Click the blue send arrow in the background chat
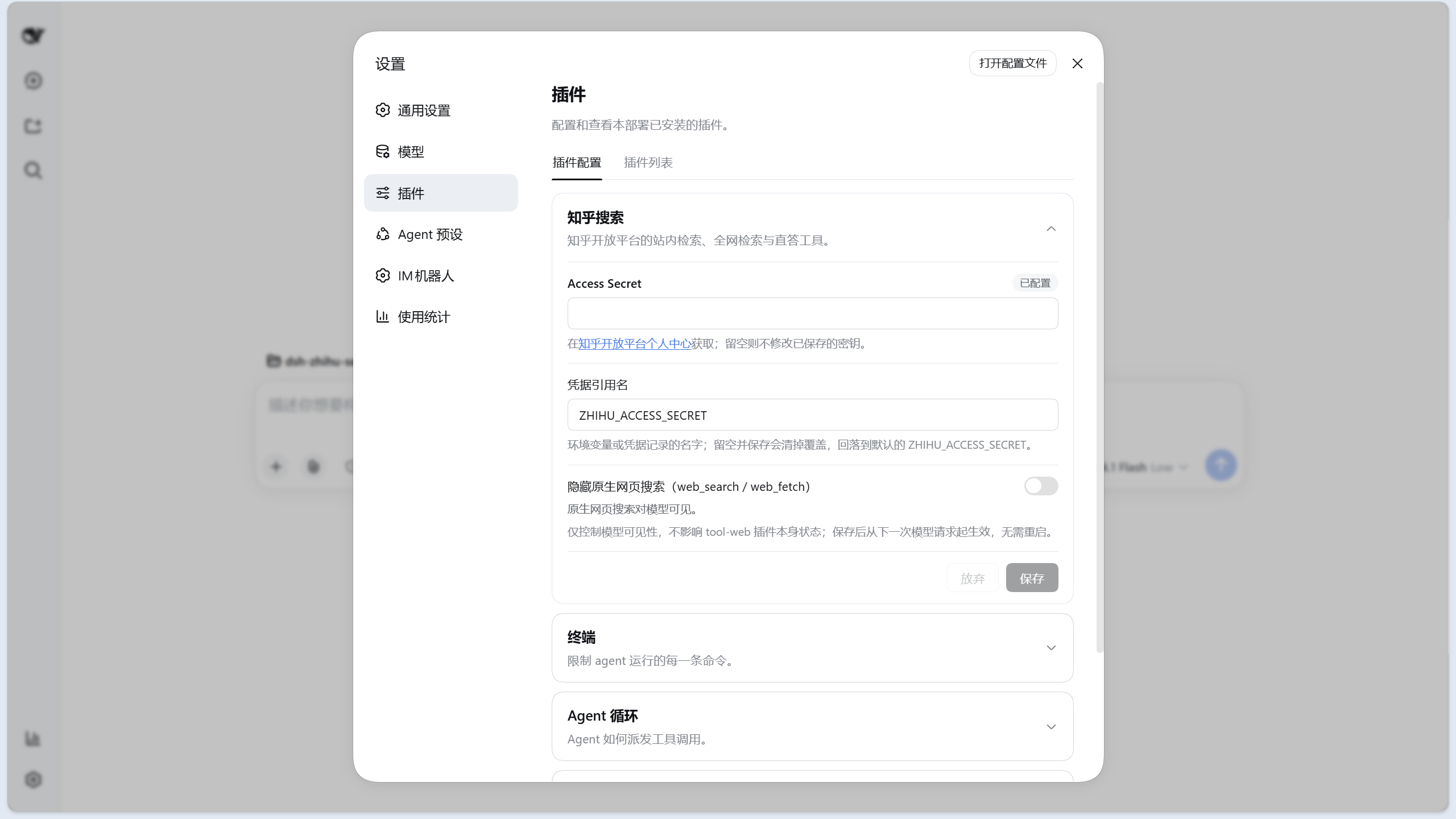This screenshot has width=1456, height=819. 1221,465
